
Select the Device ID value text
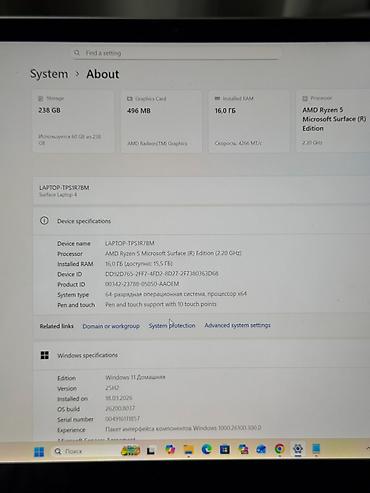click(162, 274)
